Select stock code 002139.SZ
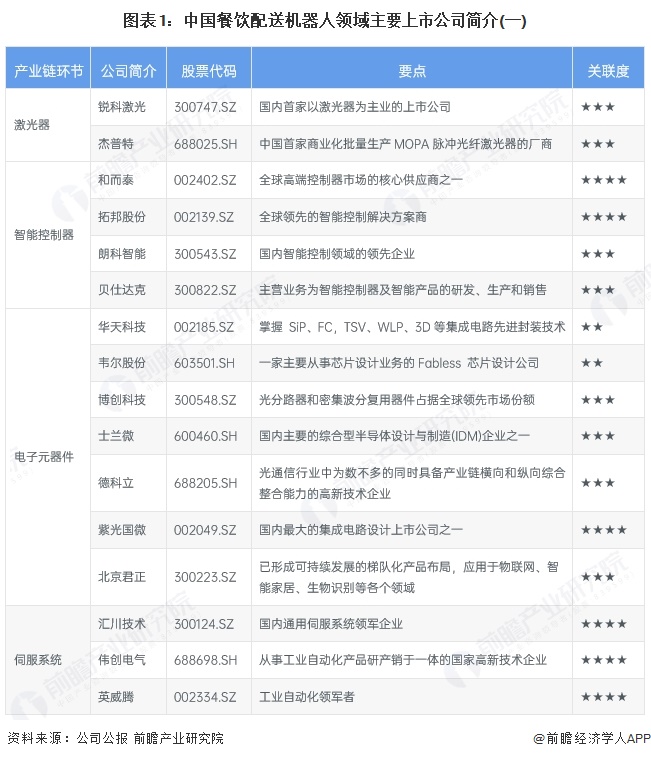 click(204, 217)
